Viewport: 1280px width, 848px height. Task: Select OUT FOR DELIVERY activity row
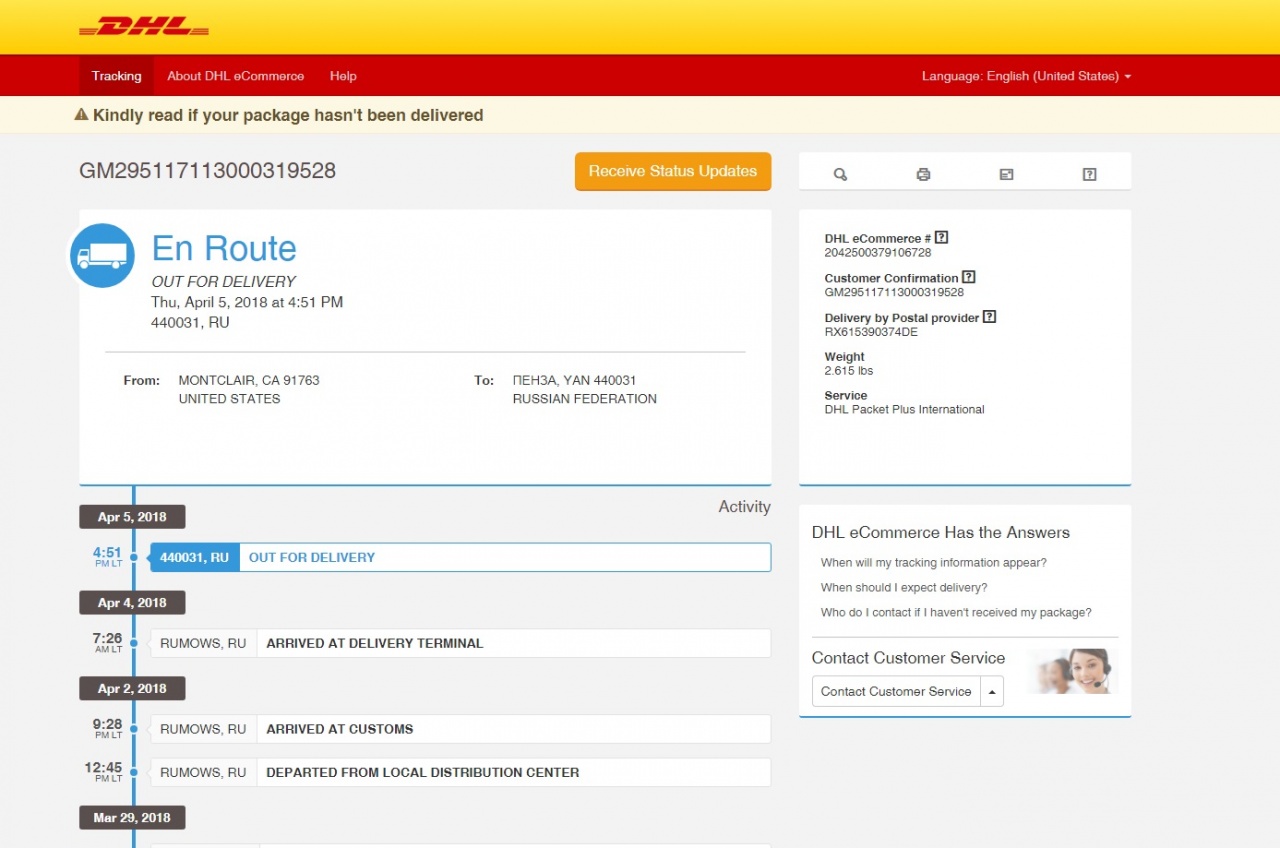pyautogui.click(x=460, y=557)
